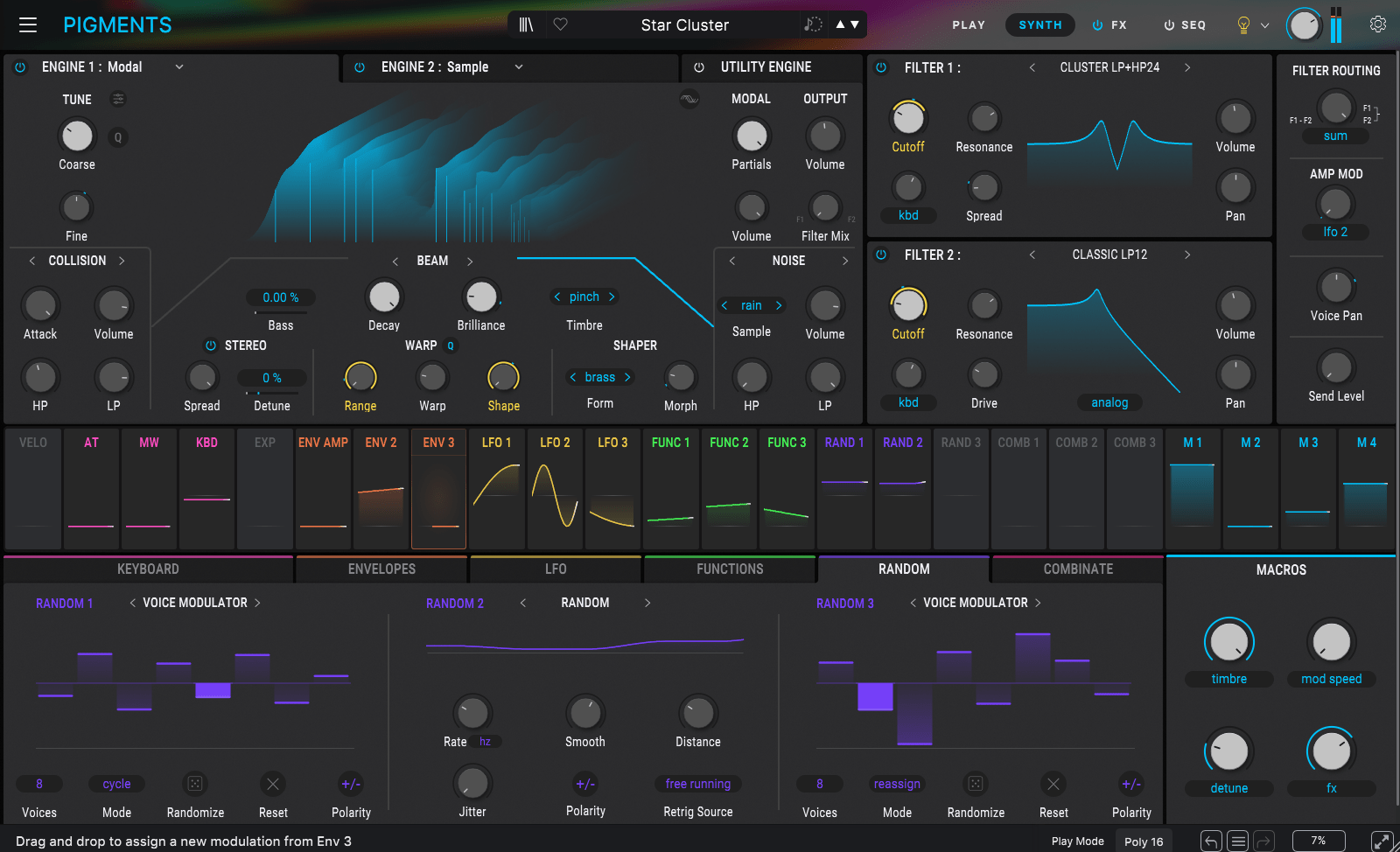Click the undo arrow in status bar
The image size is (1400, 852).
coord(1211,842)
